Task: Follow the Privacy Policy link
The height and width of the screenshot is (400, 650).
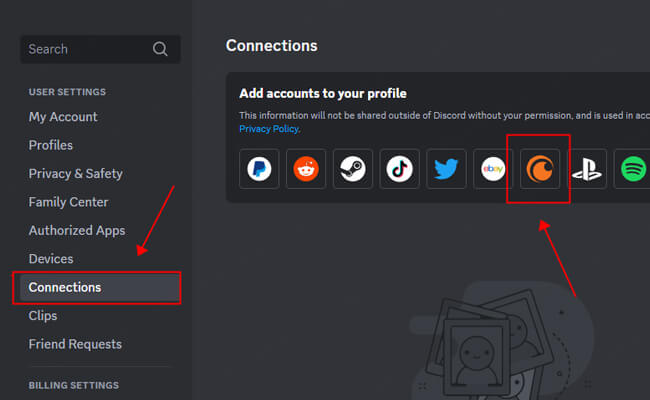Action: click(269, 129)
